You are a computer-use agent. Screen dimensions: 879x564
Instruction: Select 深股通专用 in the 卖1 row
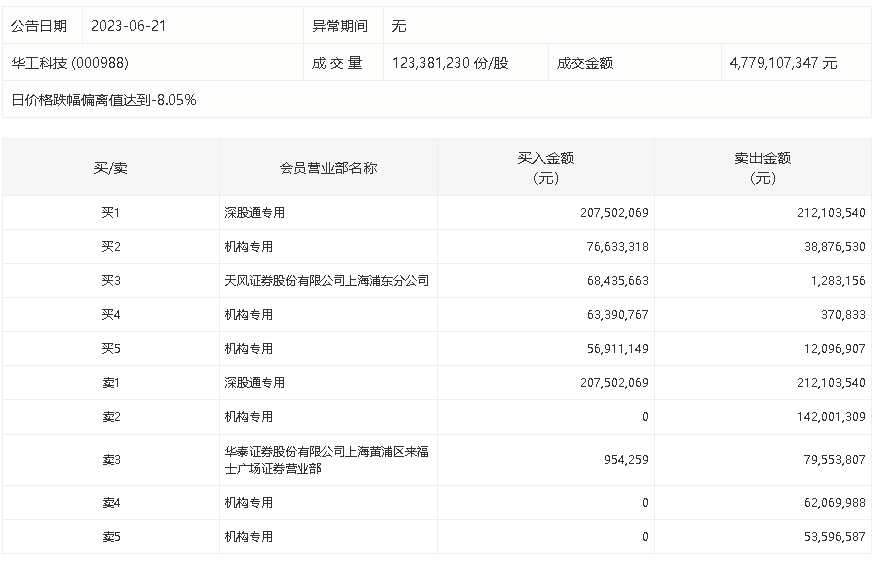[x=255, y=383]
